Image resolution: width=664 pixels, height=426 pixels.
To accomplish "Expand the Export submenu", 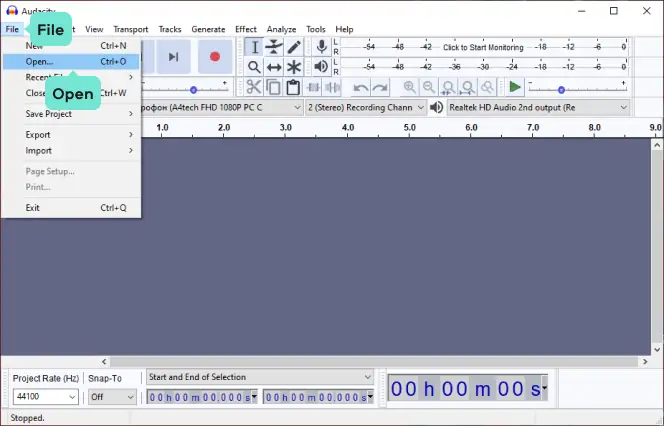I will pos(71,135).
